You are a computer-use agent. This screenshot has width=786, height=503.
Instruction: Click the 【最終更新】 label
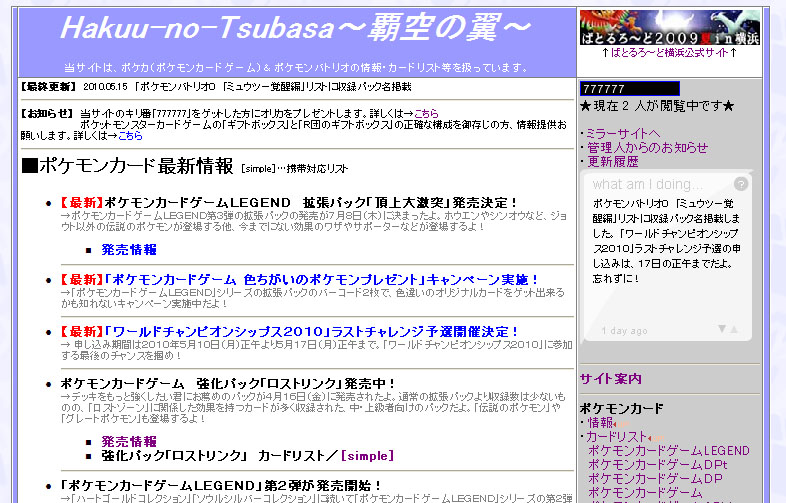(x=48, y=87)
